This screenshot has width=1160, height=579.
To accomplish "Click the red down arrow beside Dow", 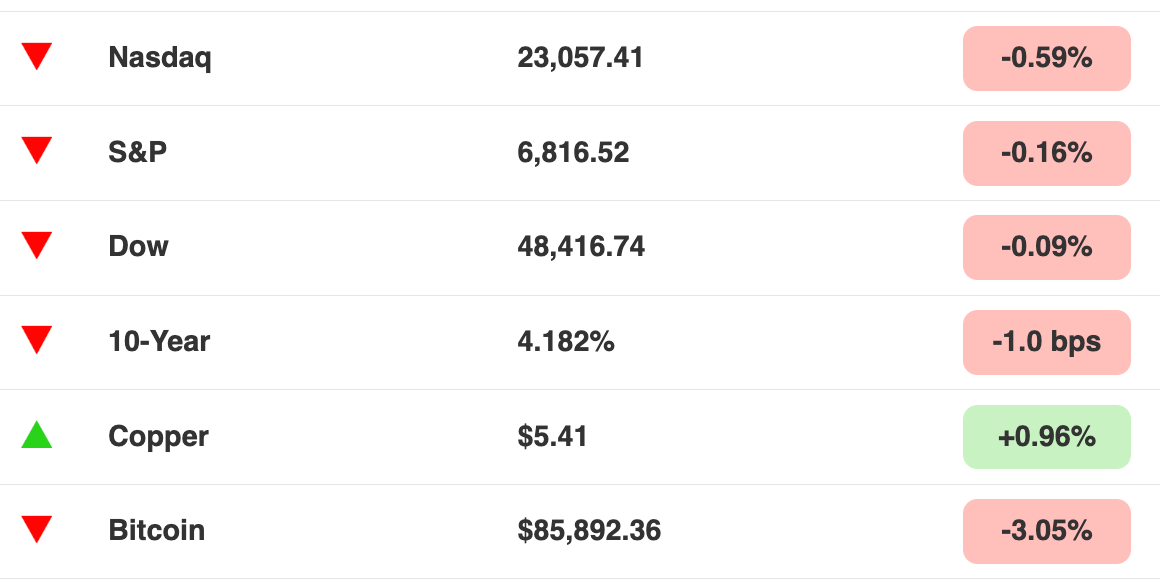I will (37, 245).
